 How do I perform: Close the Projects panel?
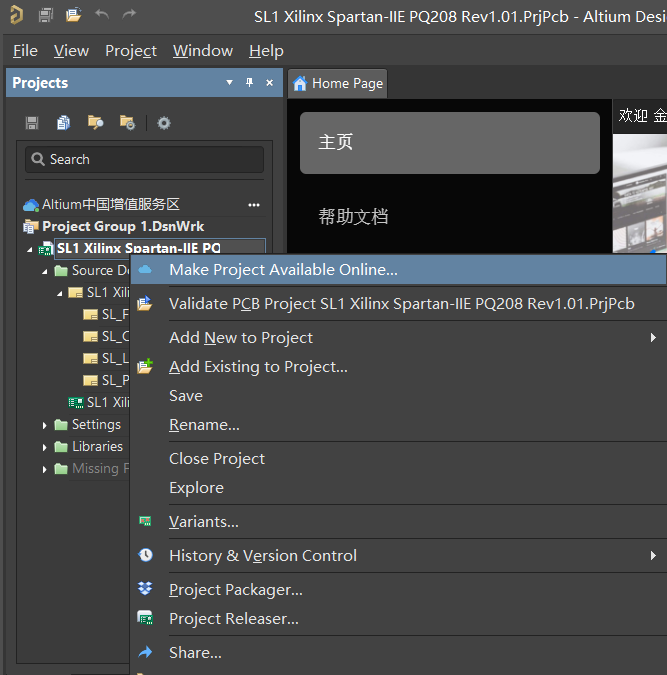pos(270,83)
